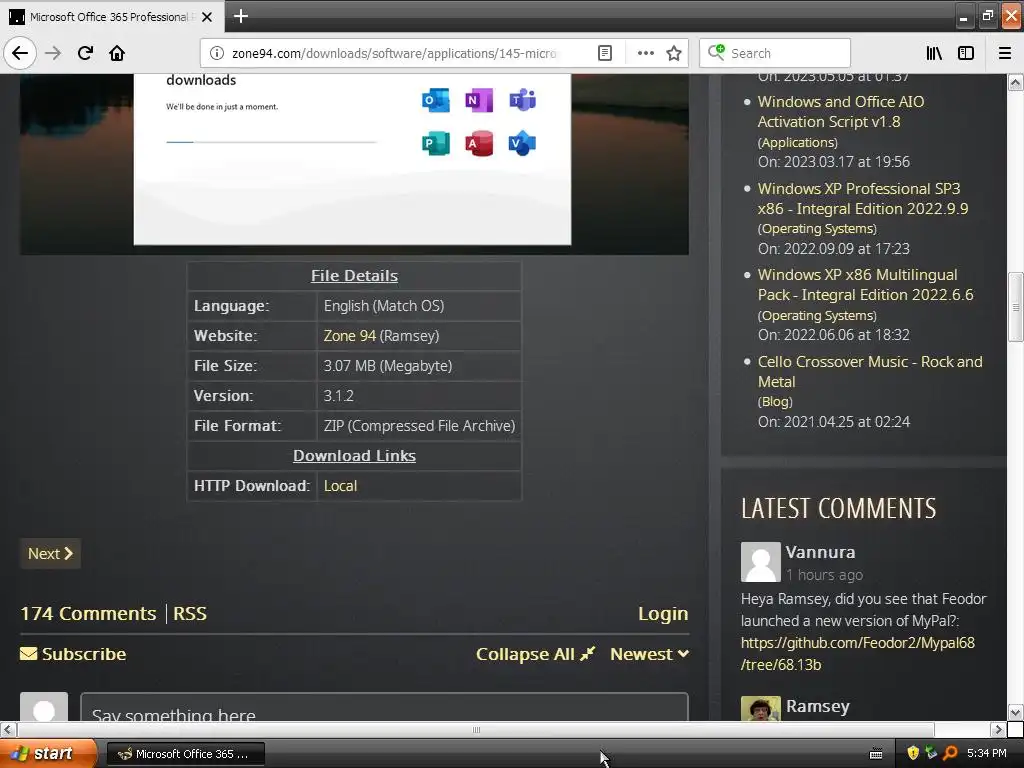The height and width of the screenshot is (768, 1024).
Task: Select the version value 3.1.2
Action: pyautogui.click(x=338, y=396)
